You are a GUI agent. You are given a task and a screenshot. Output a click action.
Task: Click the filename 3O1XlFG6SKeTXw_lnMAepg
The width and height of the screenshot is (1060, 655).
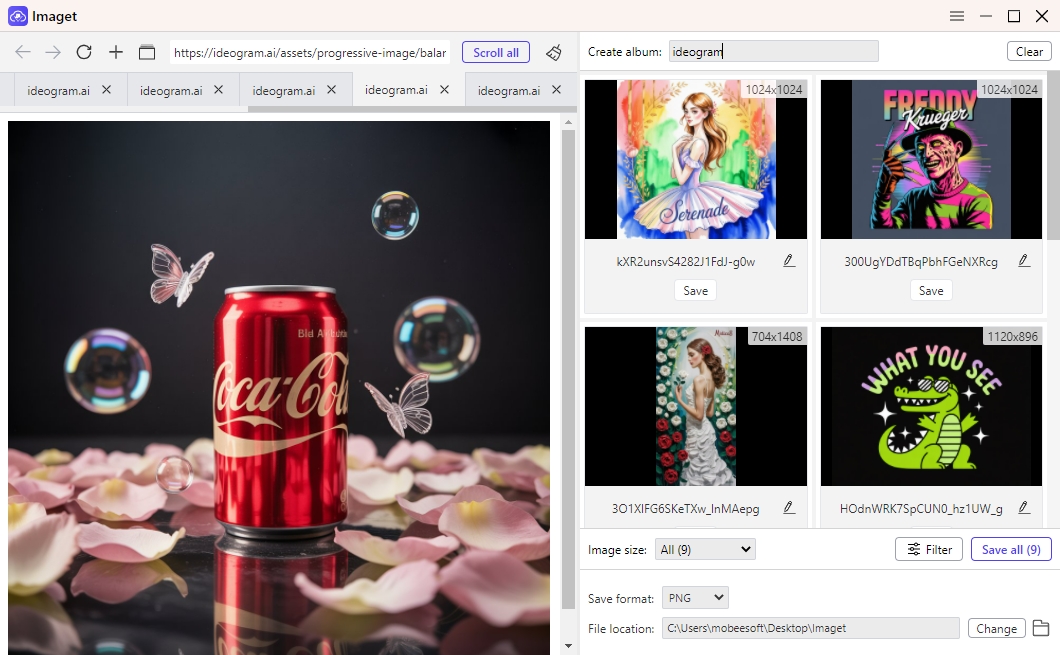coord(685,508)
